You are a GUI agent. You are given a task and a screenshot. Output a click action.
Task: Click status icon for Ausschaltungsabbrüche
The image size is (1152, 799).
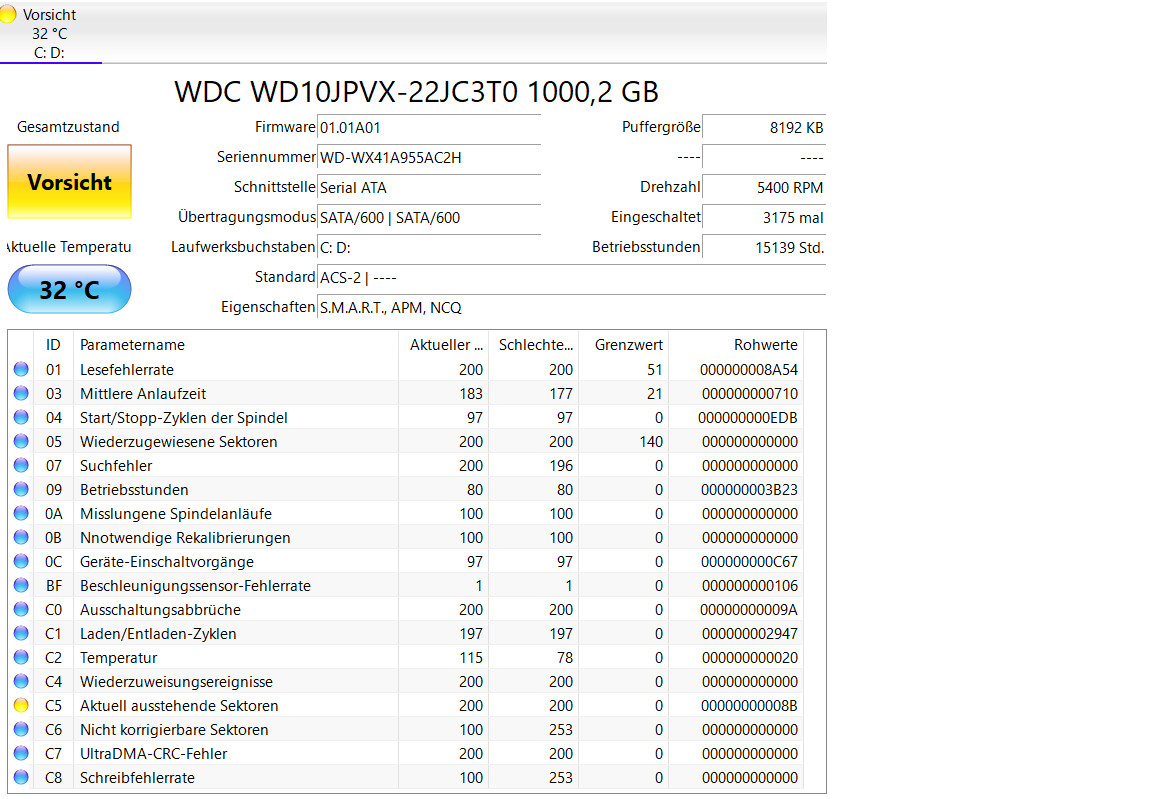tap(21, 610)
